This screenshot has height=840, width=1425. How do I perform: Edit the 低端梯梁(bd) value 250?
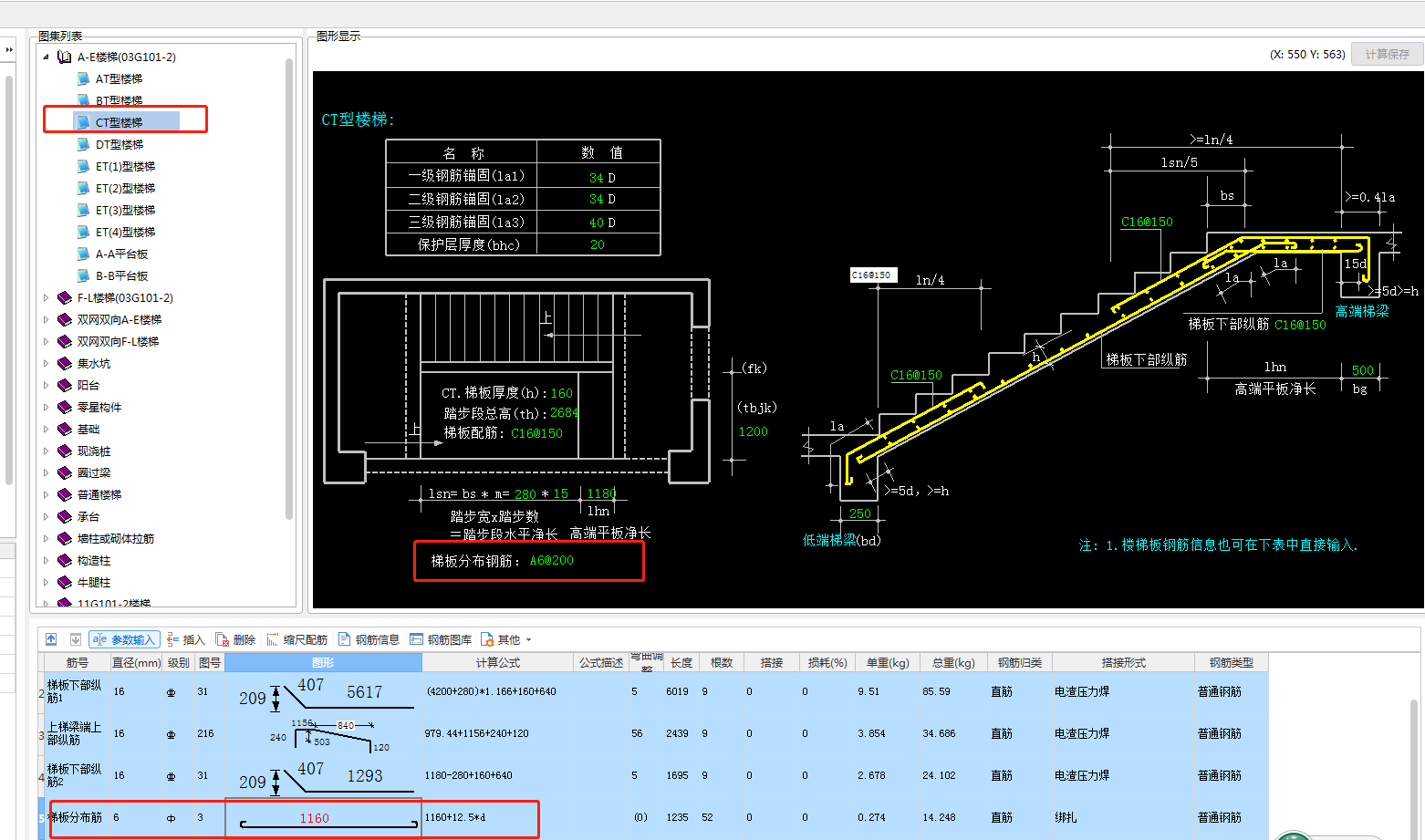(859, 513)
